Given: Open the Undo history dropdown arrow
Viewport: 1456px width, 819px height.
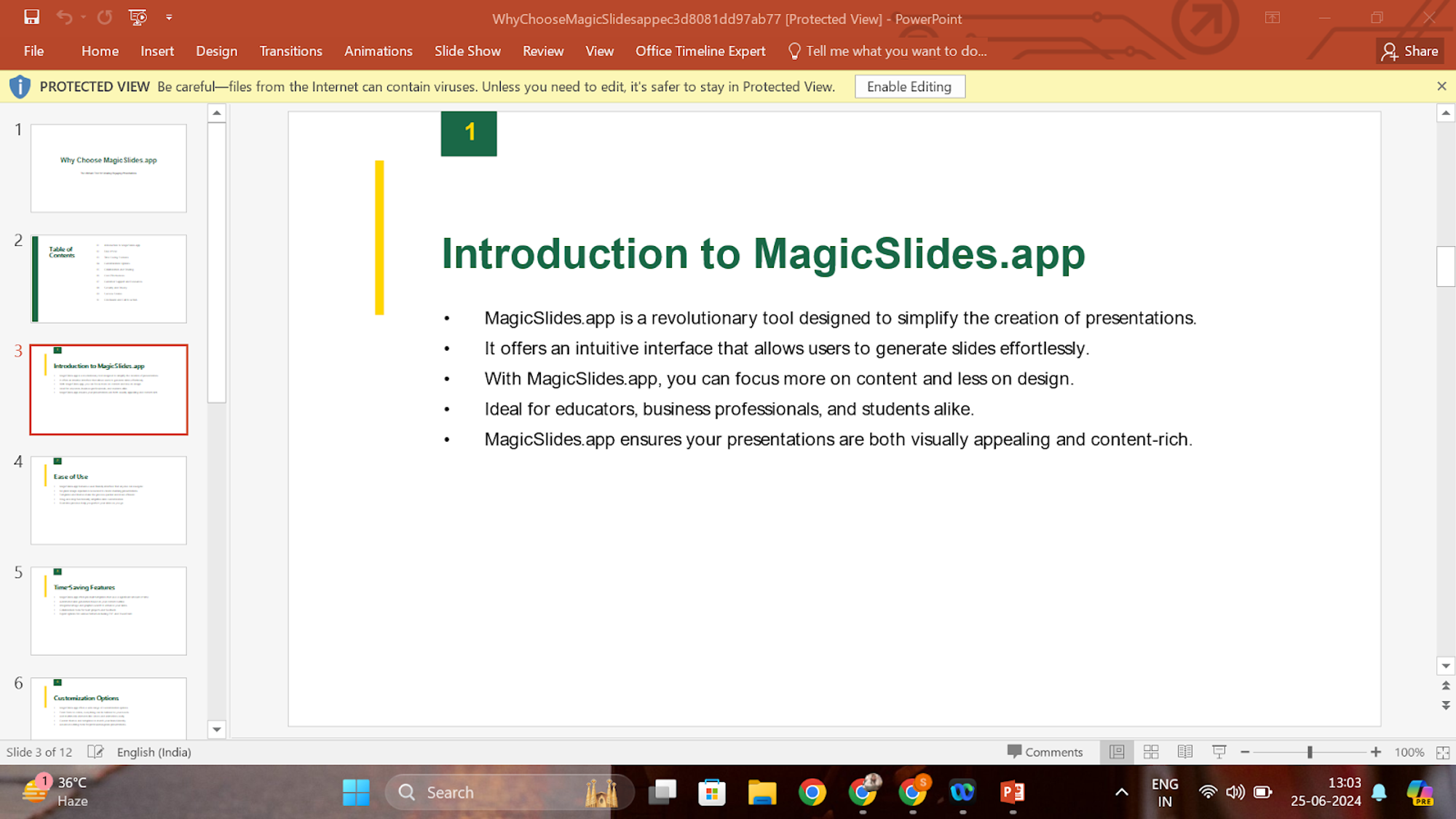Looking at the screenshot, I should 83,17.
